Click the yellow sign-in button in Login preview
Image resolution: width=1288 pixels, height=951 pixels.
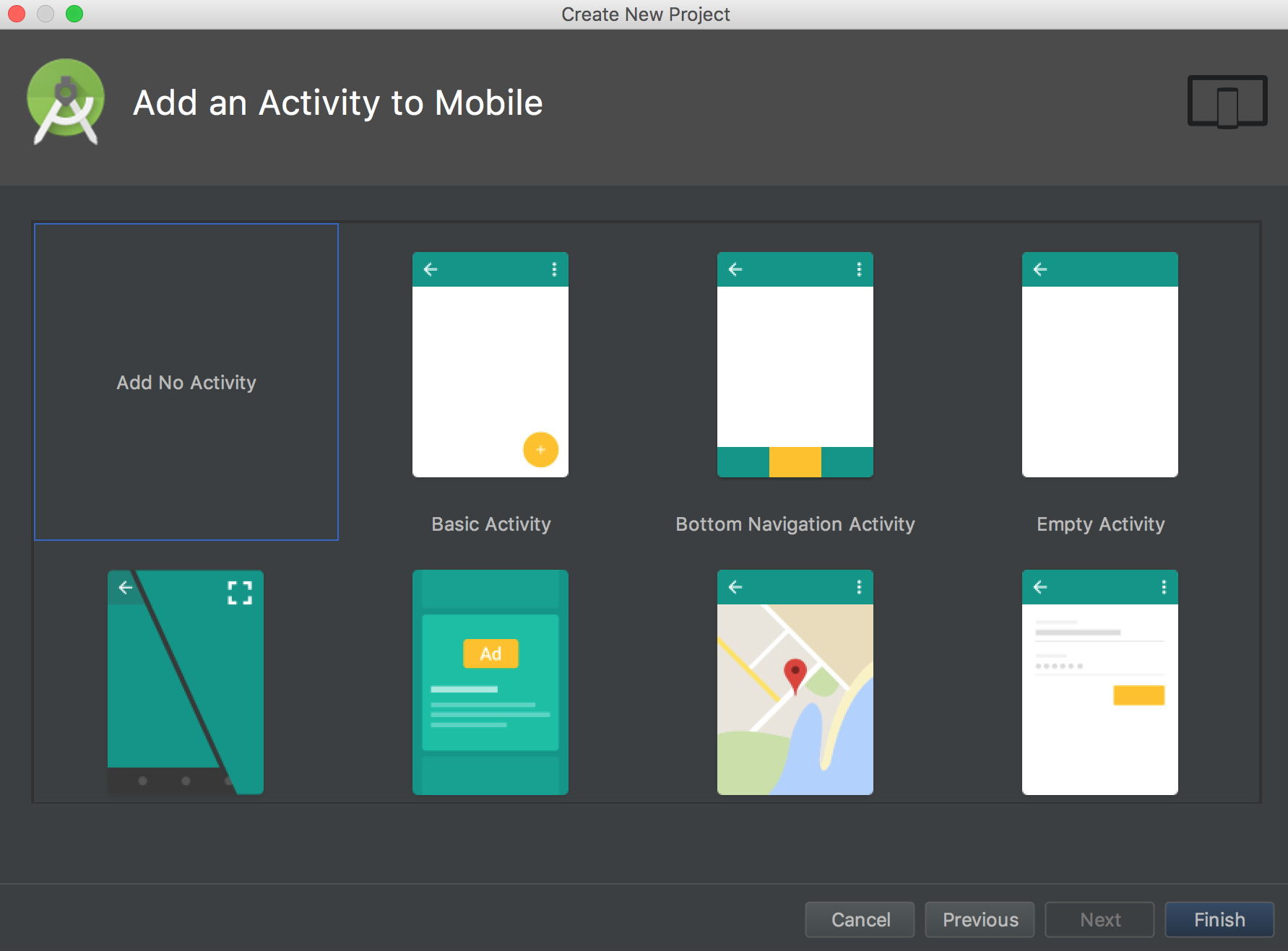tap(1139, 695)
